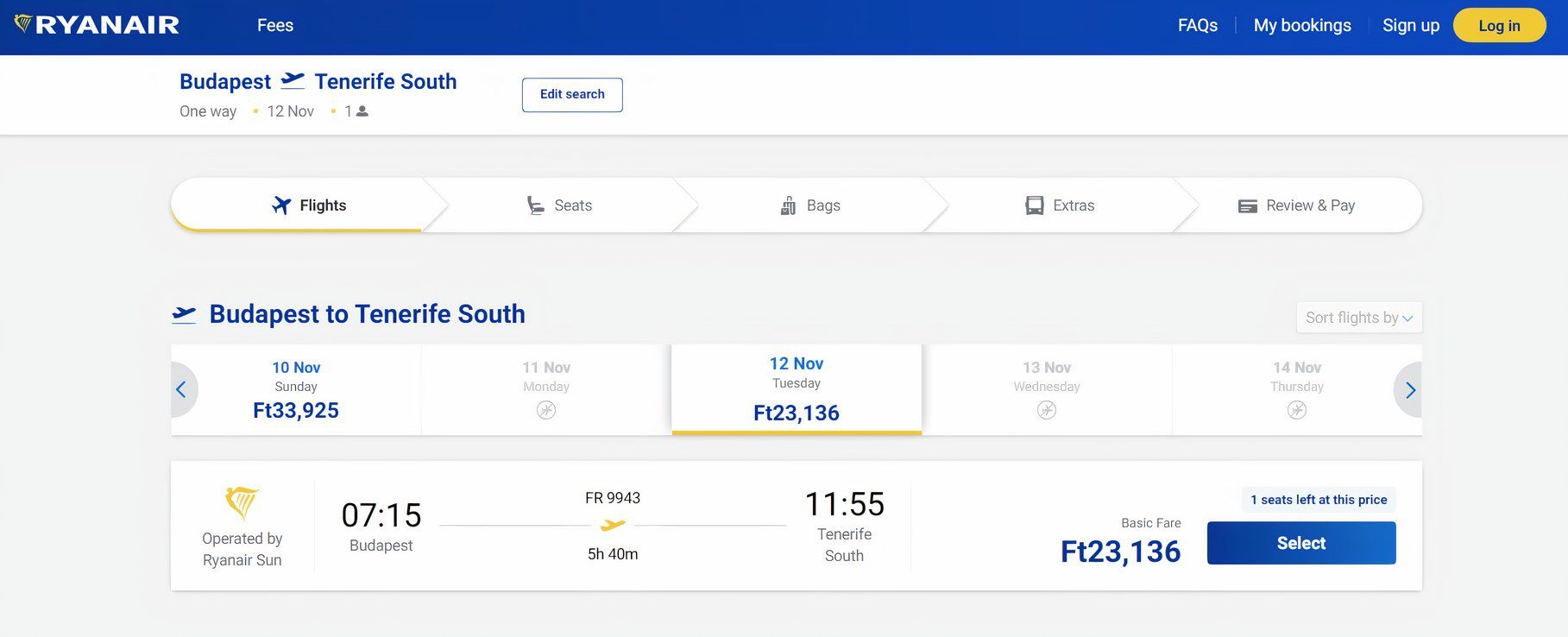The height and width of the screenshot is (637, 1568).
Task: Show previous dates with left arrow
Action: click(181, 390)
